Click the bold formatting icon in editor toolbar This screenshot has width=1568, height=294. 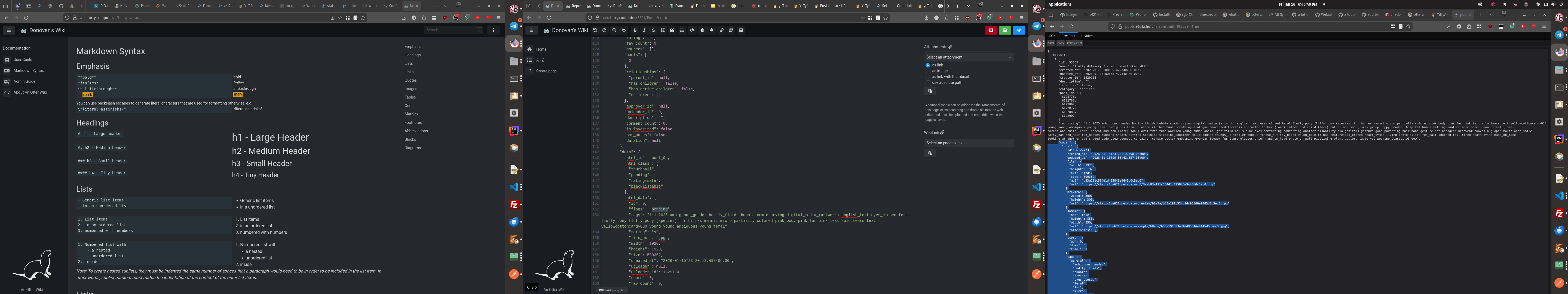tap(635, 30)
